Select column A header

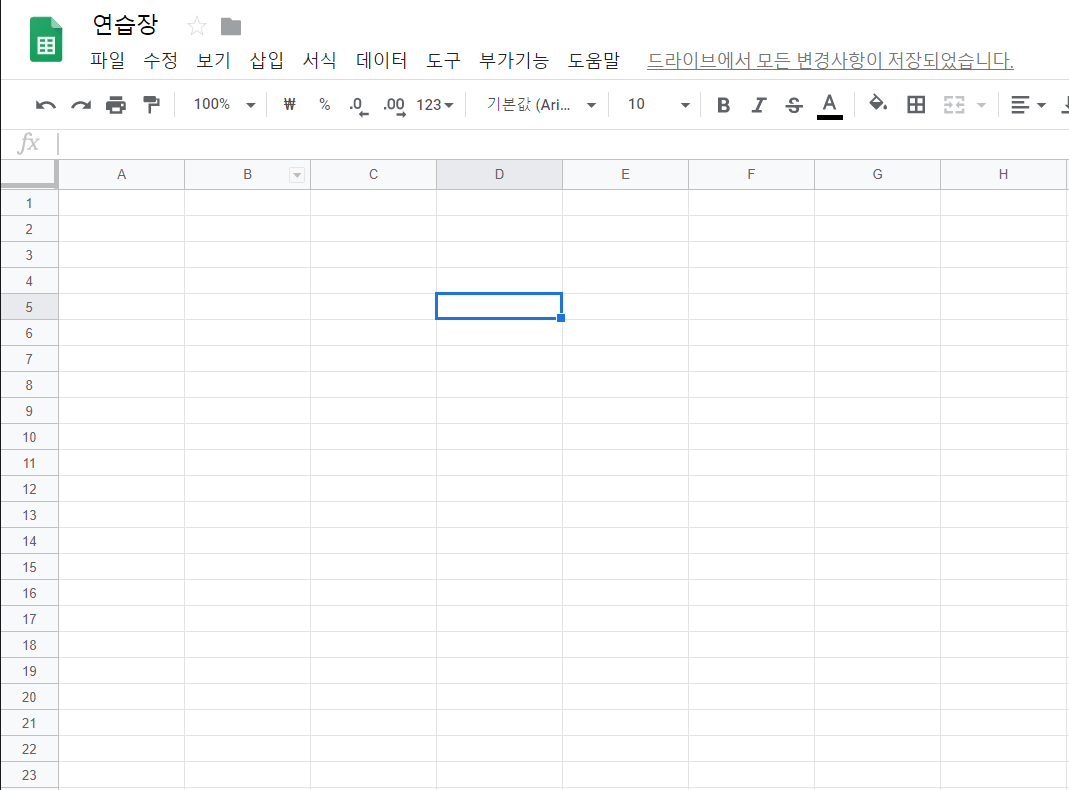[121, 174]
